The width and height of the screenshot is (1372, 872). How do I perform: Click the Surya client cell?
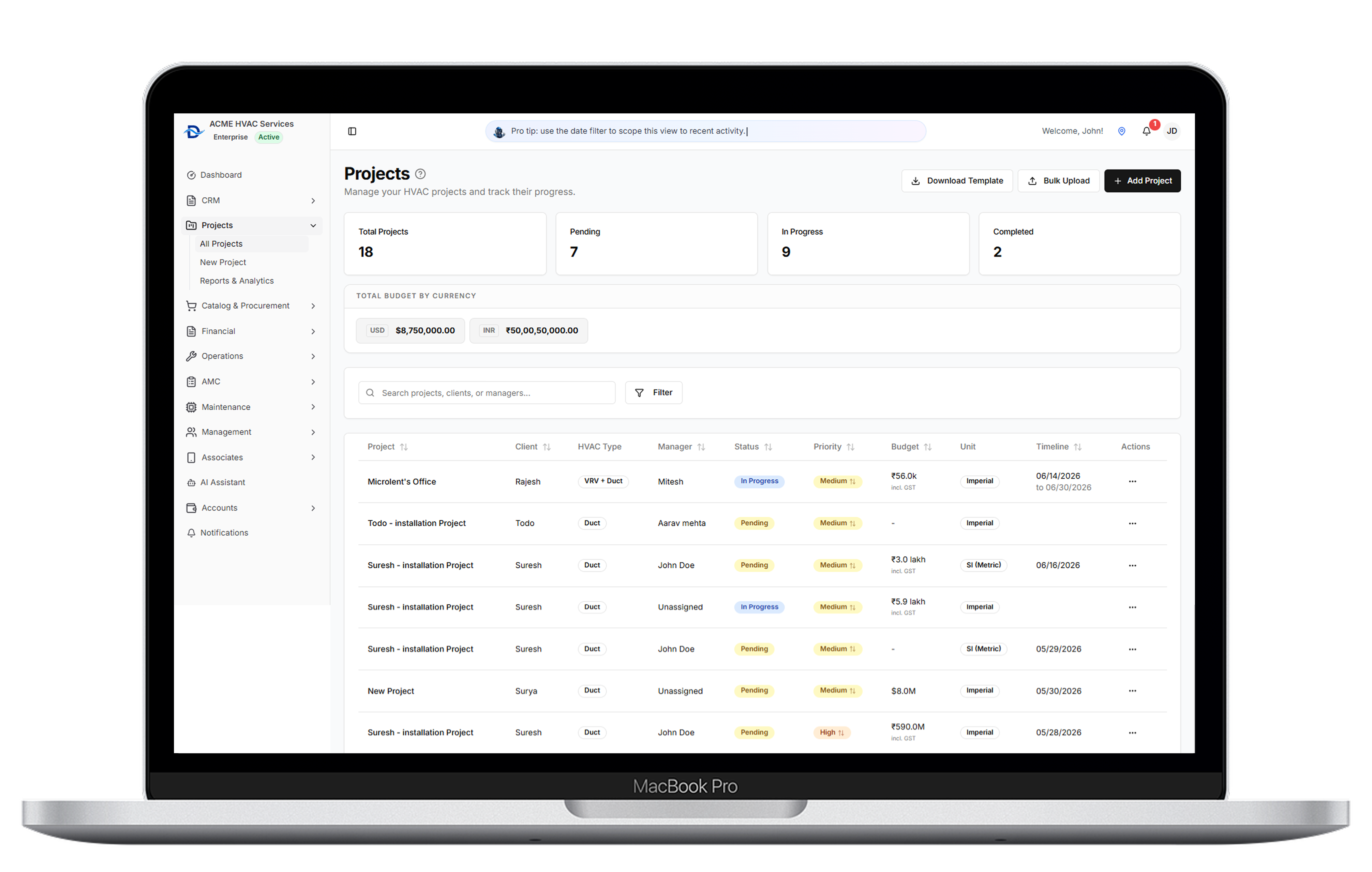coord(526,691)
